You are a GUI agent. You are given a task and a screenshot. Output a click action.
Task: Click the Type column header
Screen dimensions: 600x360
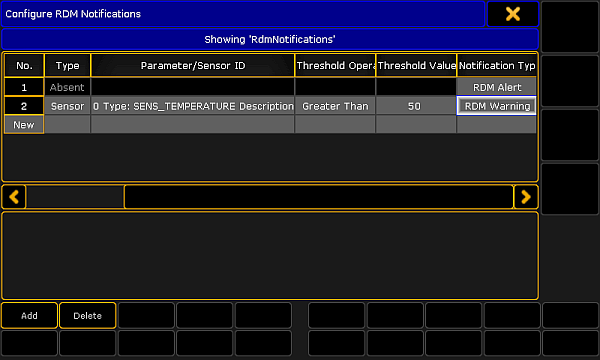click(67, 65)
